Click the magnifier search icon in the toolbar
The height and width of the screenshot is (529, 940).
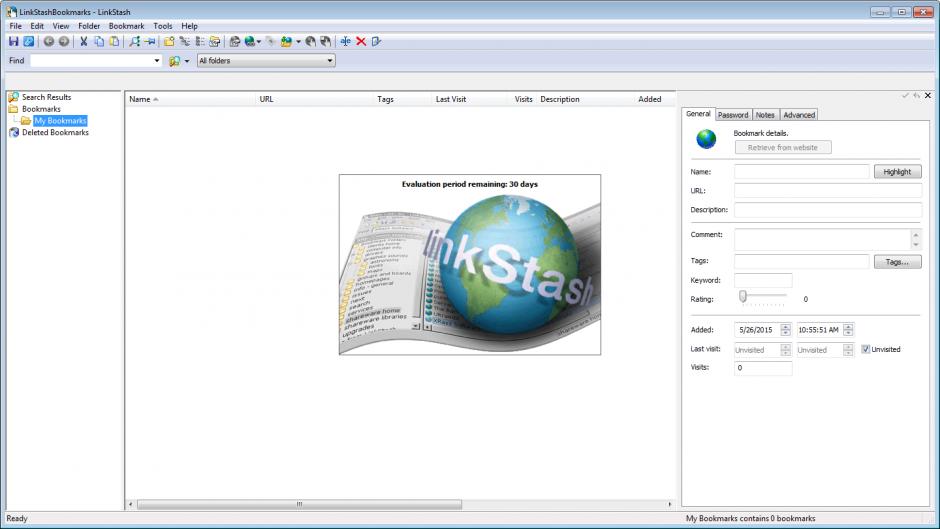click(x=134, y=41)
